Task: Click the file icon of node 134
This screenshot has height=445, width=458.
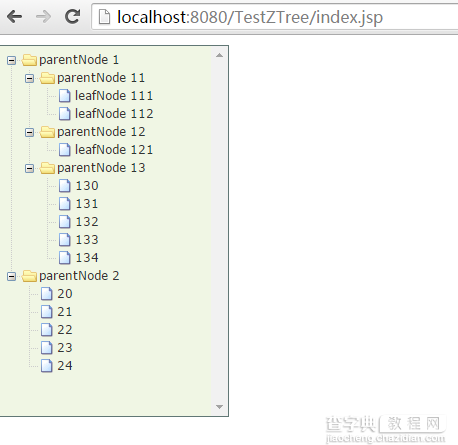Action: tap(65, 258)
